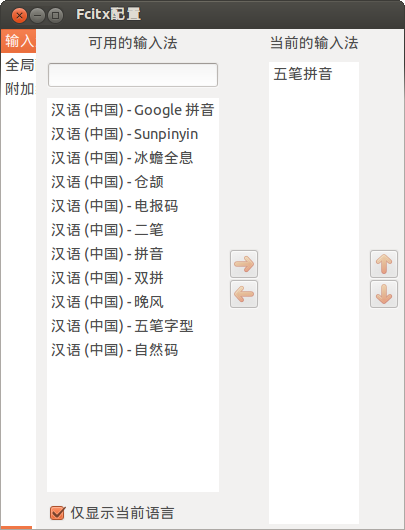This screenshot has height=530, width=405.
Task: Select 五笔拼音 in current input methods
Action: [314, 74]
